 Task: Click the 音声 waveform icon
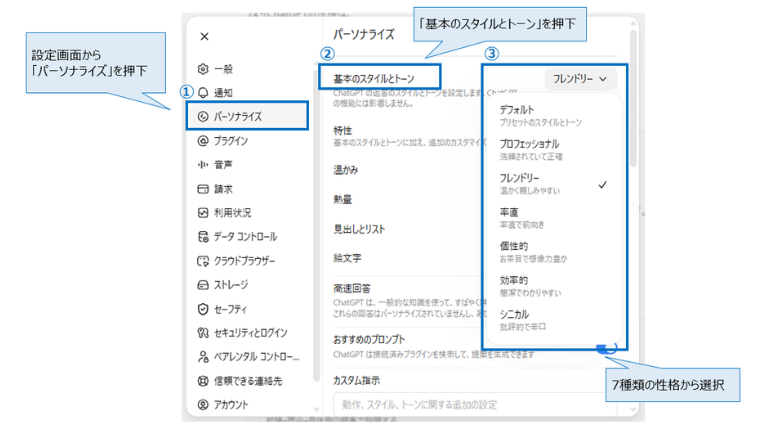(x=203, y=165)
